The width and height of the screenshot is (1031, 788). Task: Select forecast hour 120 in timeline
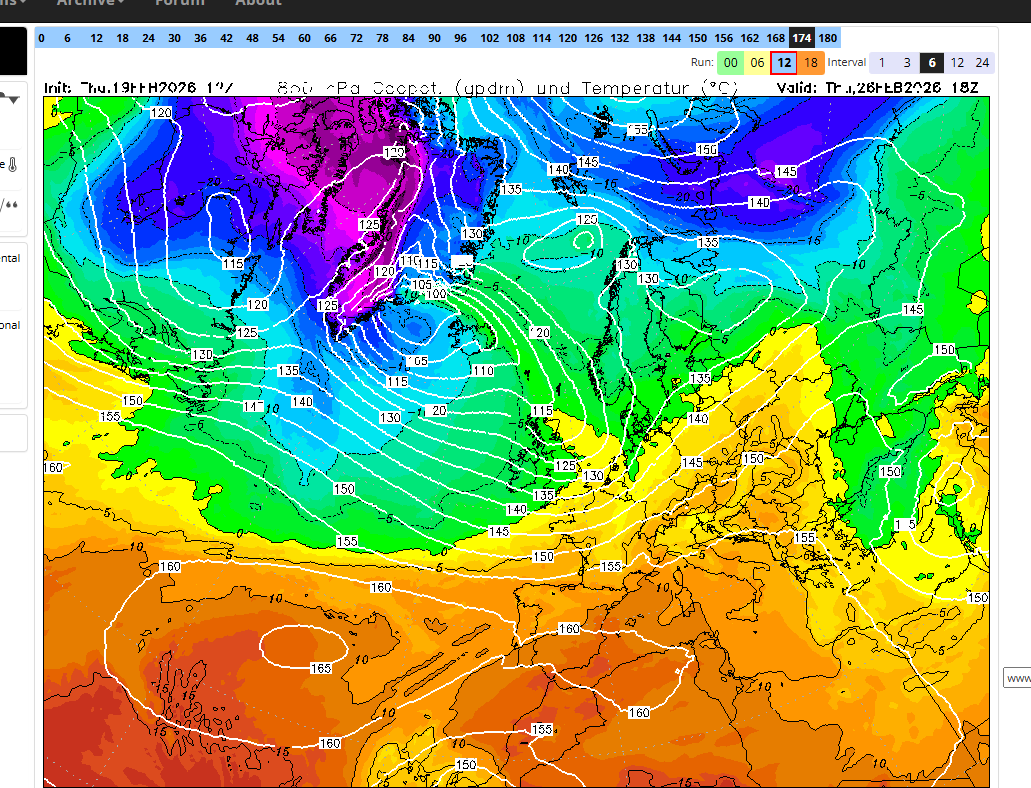[567, 38]
